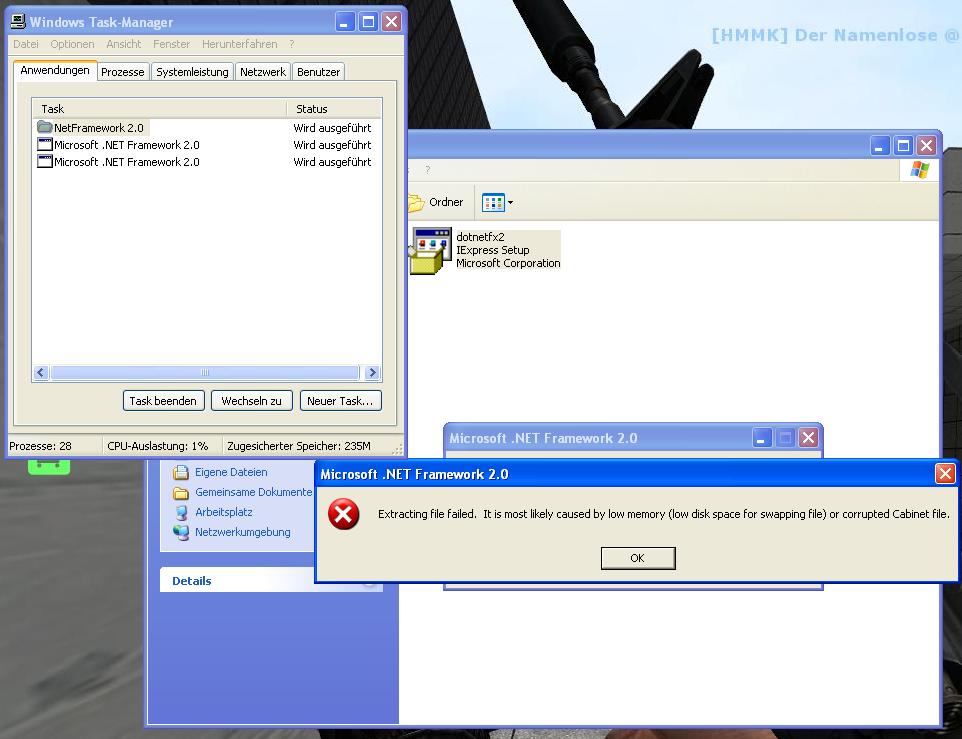
Task: Click the Ordner folders toolbar icon
Action: [417, 202]
